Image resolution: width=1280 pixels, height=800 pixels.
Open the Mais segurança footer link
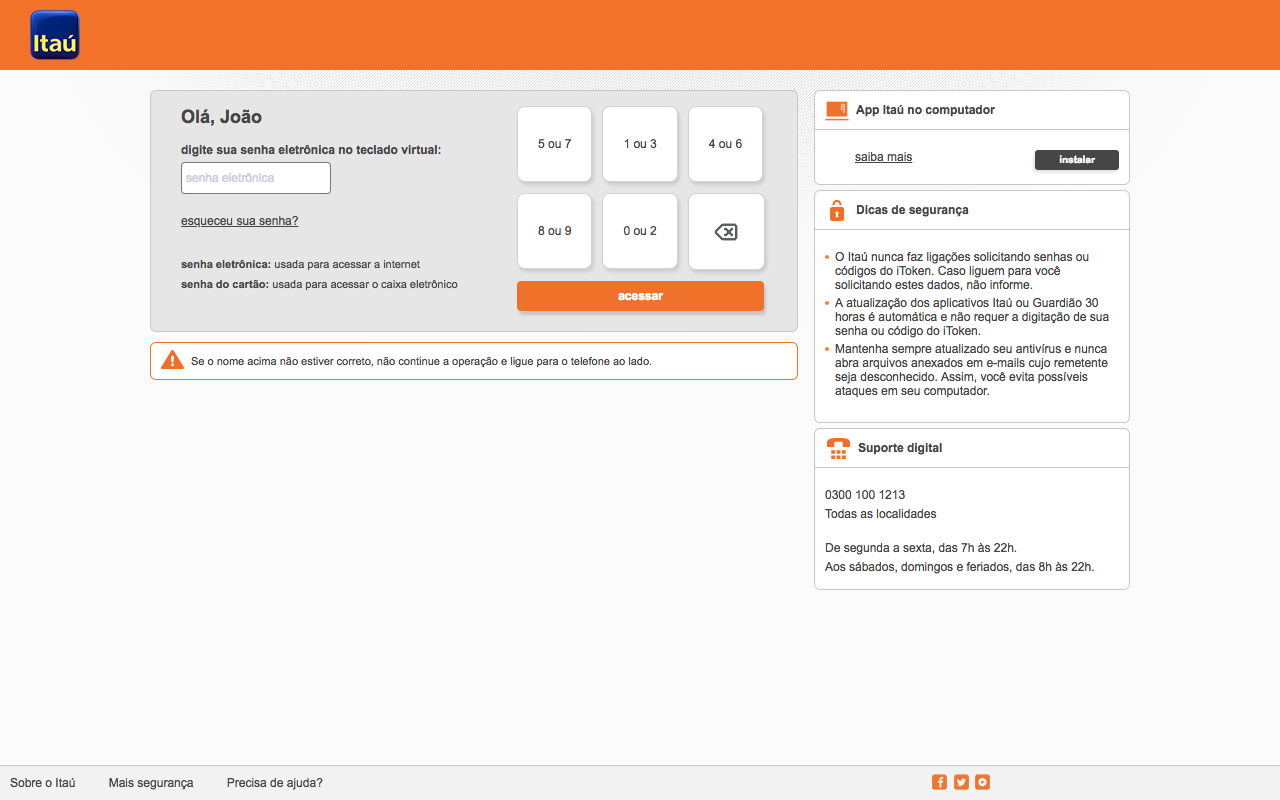pyautogui.click(x=151, y=783)
